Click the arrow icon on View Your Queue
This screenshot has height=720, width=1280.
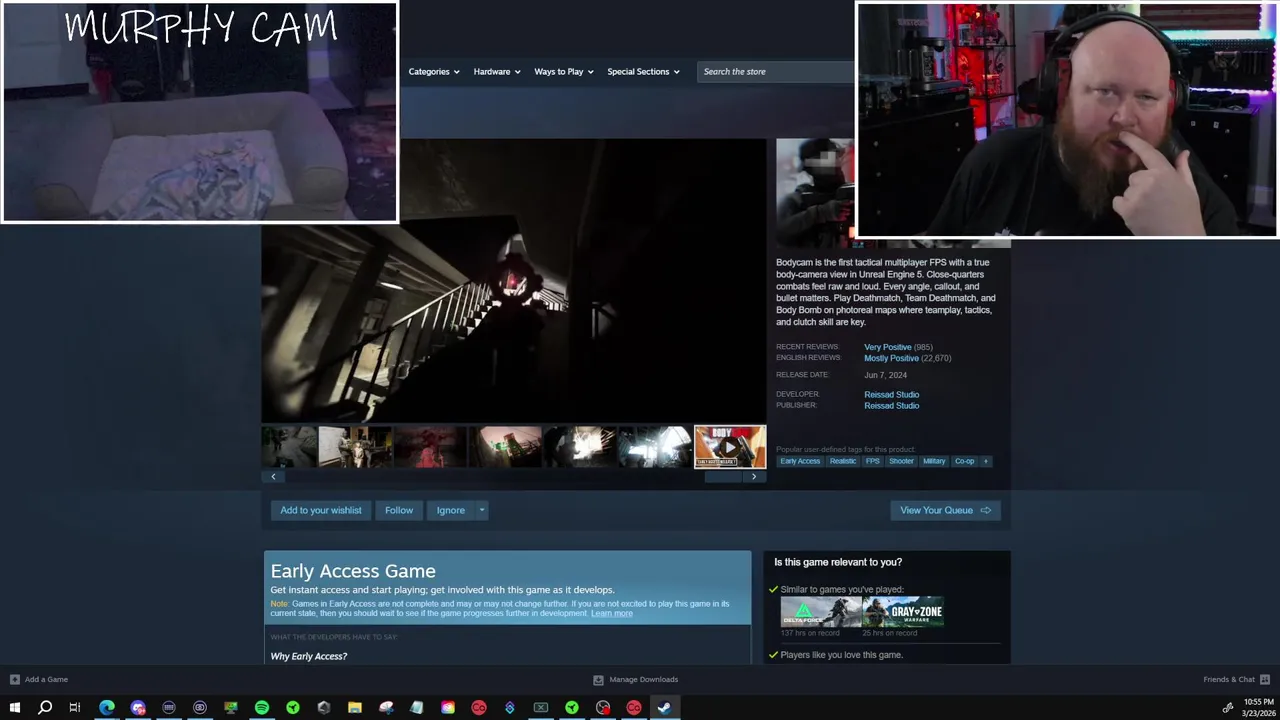[985, 510]
